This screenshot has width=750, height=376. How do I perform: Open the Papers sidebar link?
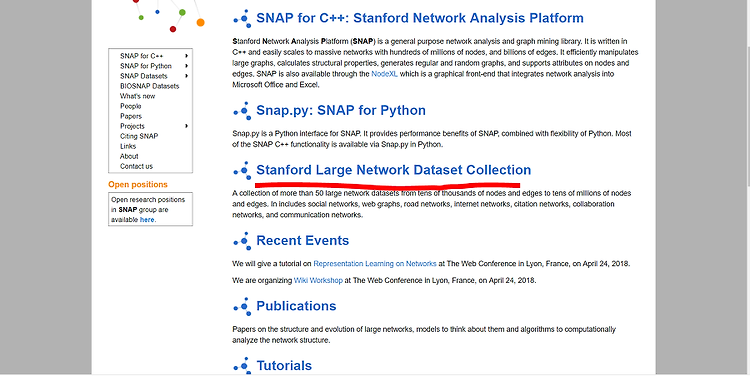(x=131, y=116)
